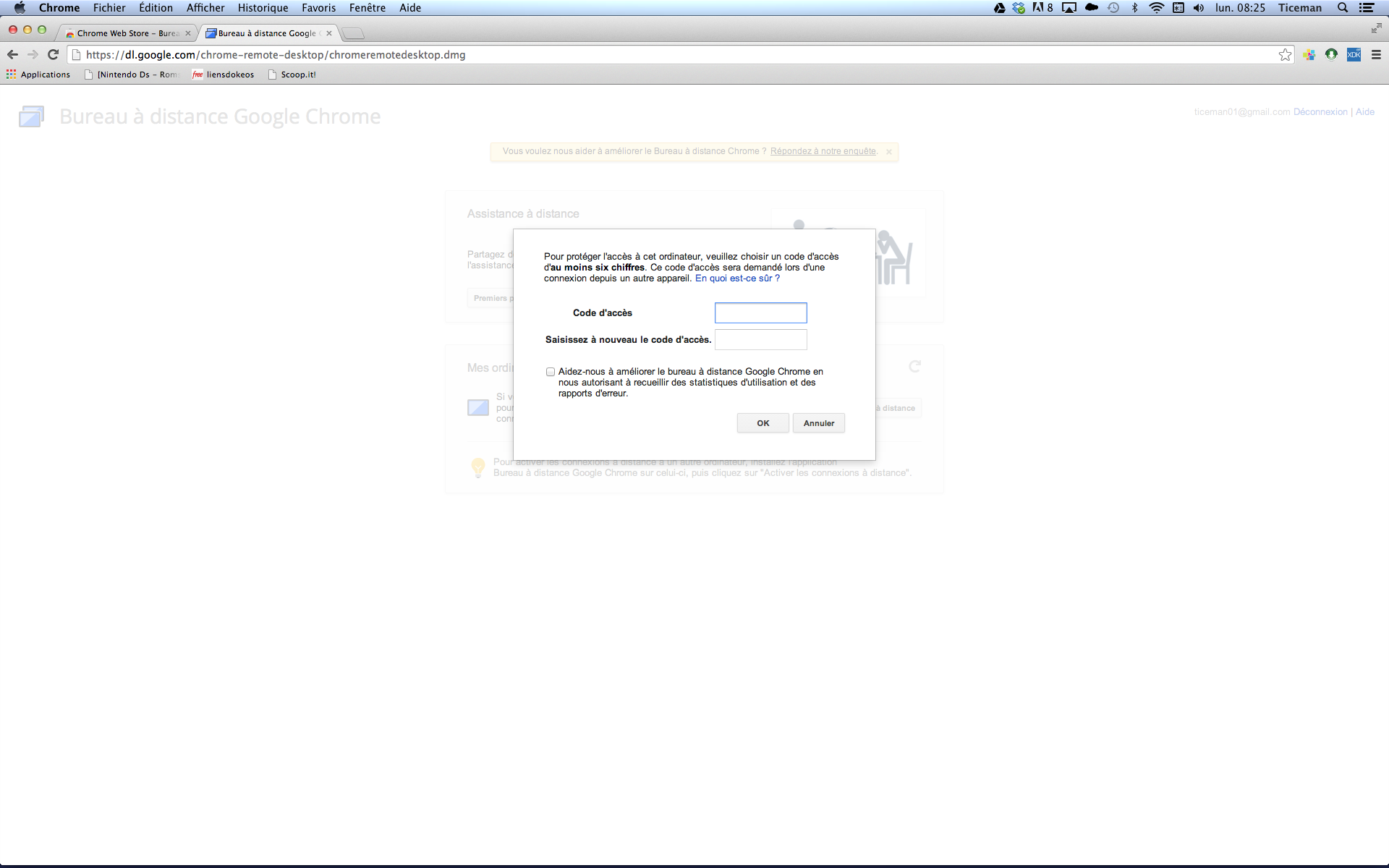The height and width of the screenshot is (868, 1389).
Task: Click the Wi-Fi status icon
Action: pos(1157,8)
